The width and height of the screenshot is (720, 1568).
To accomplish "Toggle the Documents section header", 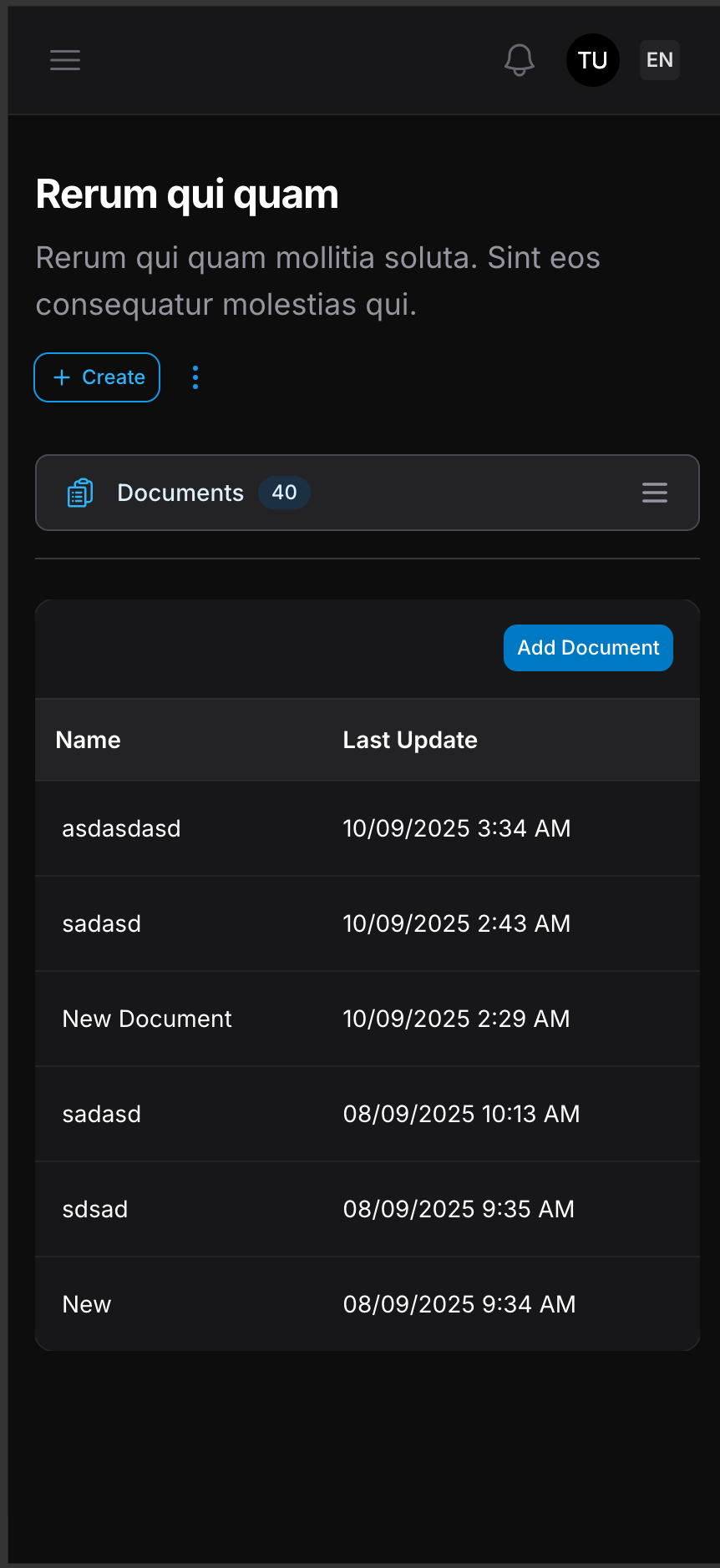I will pyautogui.click(x=180, y=493).
